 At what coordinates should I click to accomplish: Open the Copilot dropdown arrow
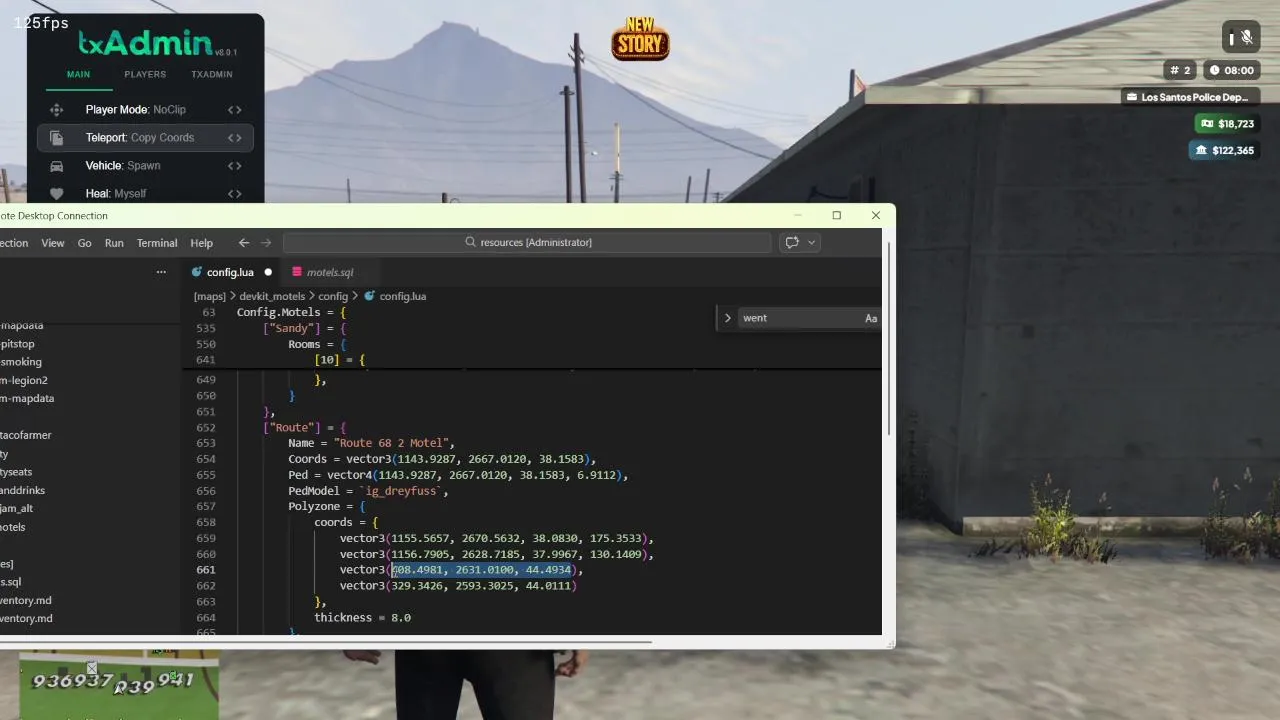[811, 242]
